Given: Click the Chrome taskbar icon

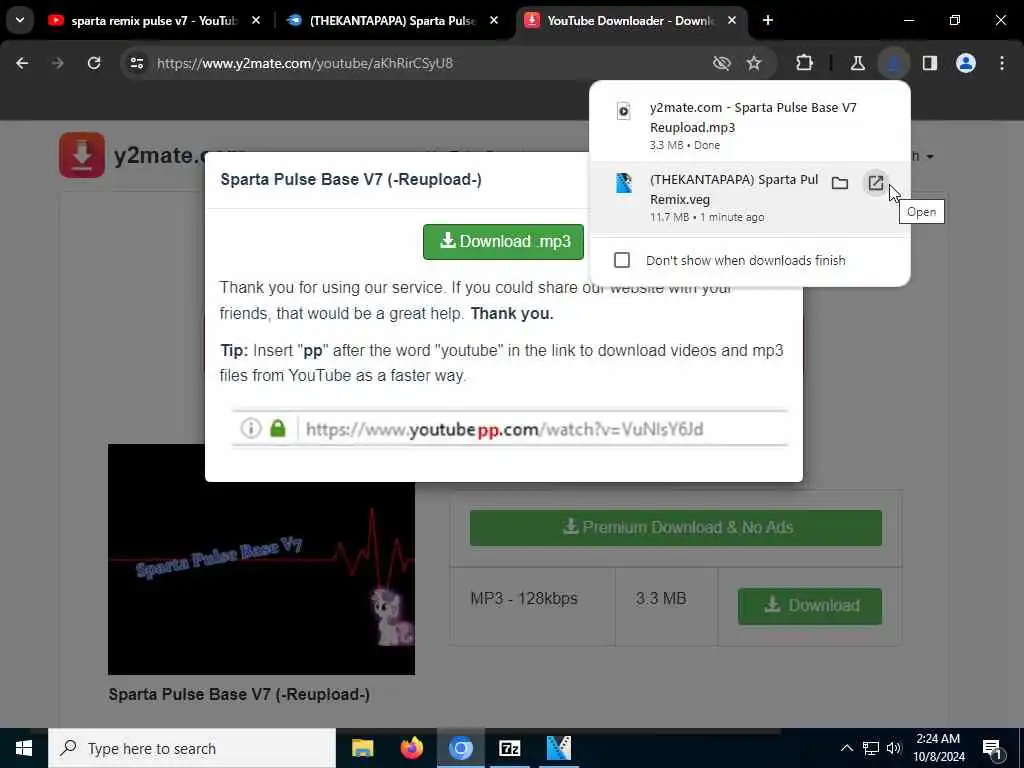Looking at the screenshot, I should point(460,748).
